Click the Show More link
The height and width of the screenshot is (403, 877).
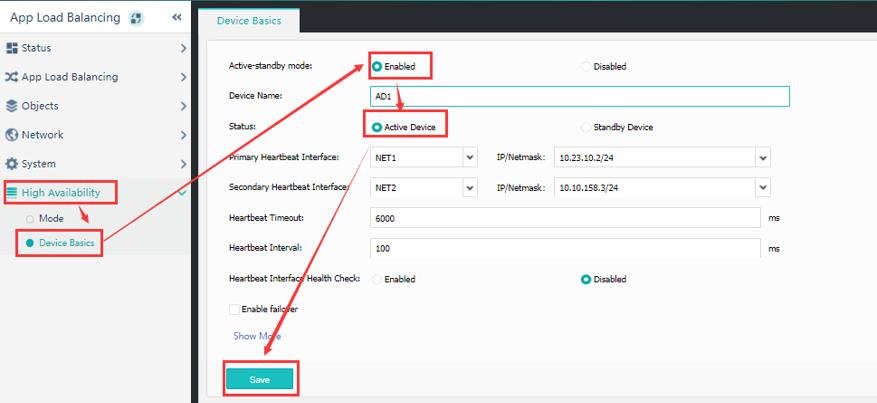point(257,336)
